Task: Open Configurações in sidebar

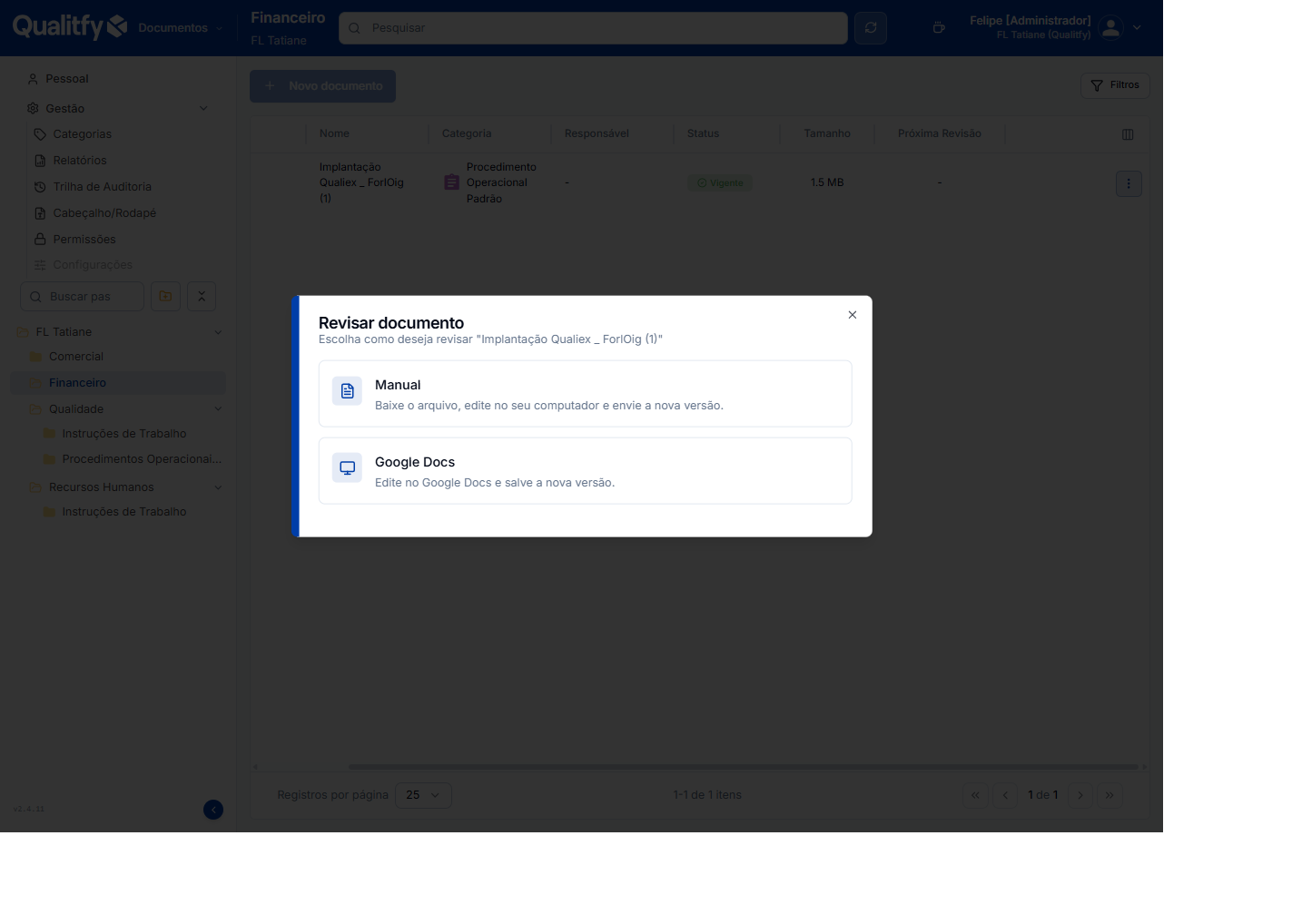Action: [x=93, y=265]
